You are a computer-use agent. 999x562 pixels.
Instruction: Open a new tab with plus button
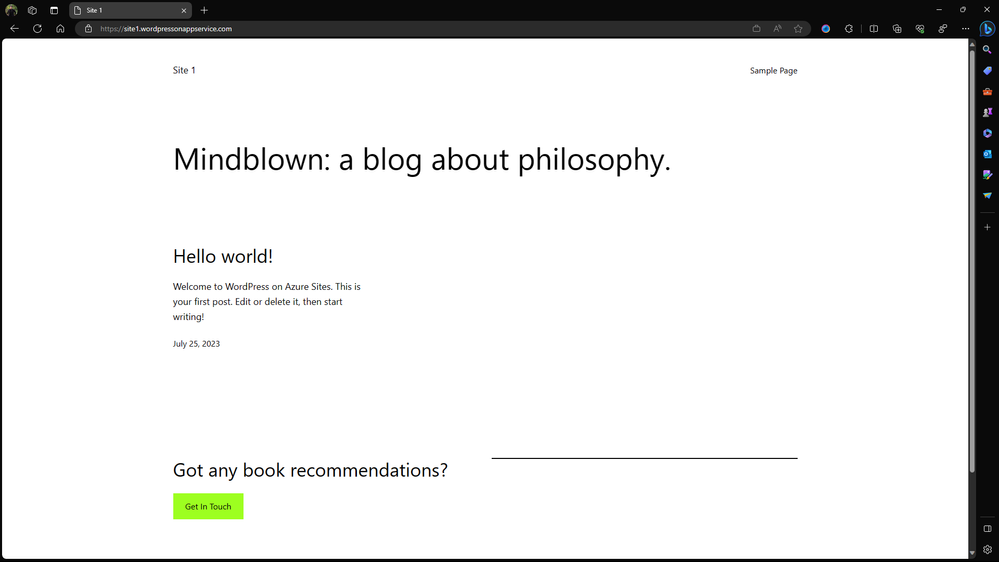205,10
